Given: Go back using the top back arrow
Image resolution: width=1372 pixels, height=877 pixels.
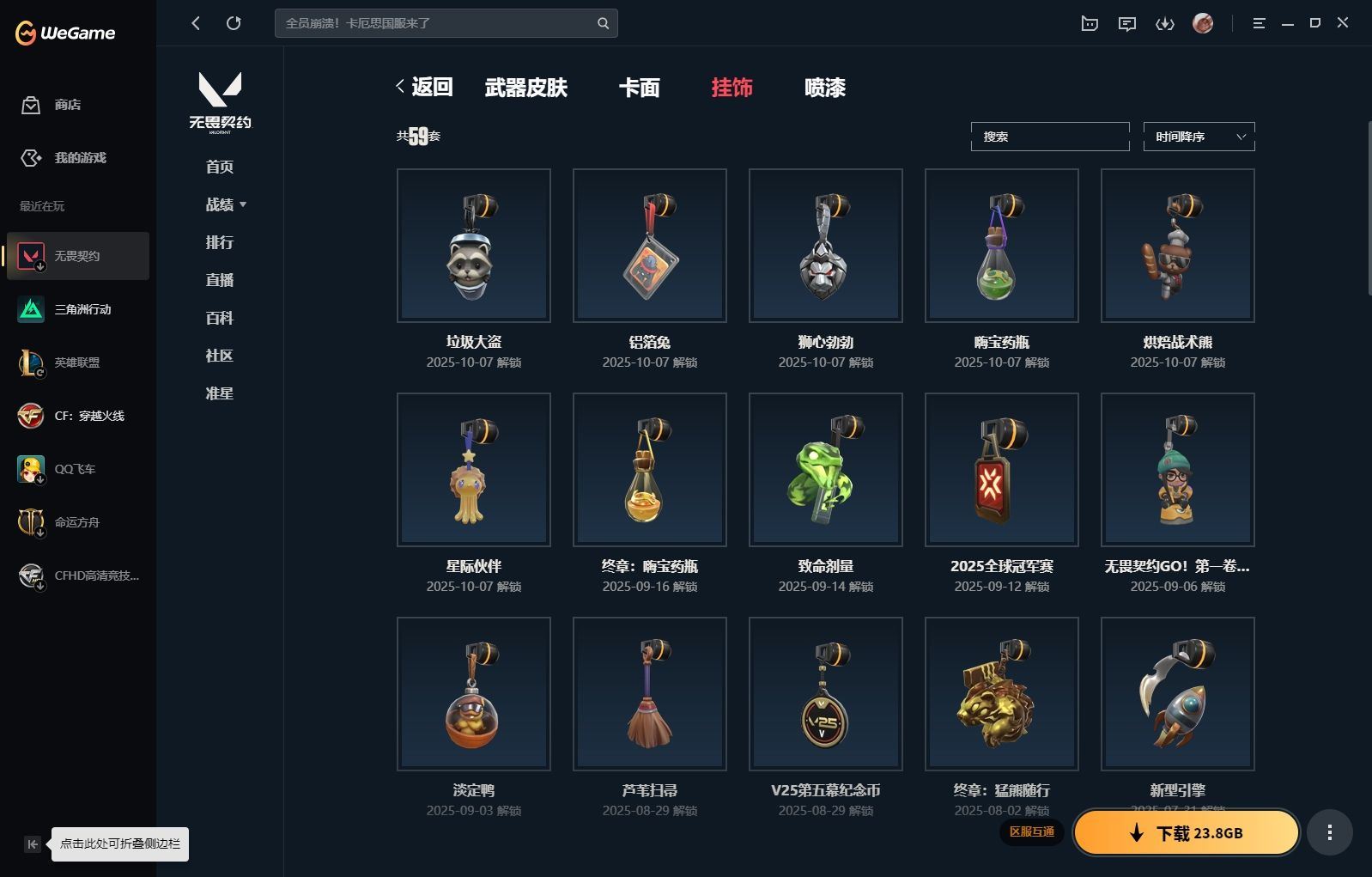Looking at the screenshot, I should pyautogui.click(x=196, y=23).
